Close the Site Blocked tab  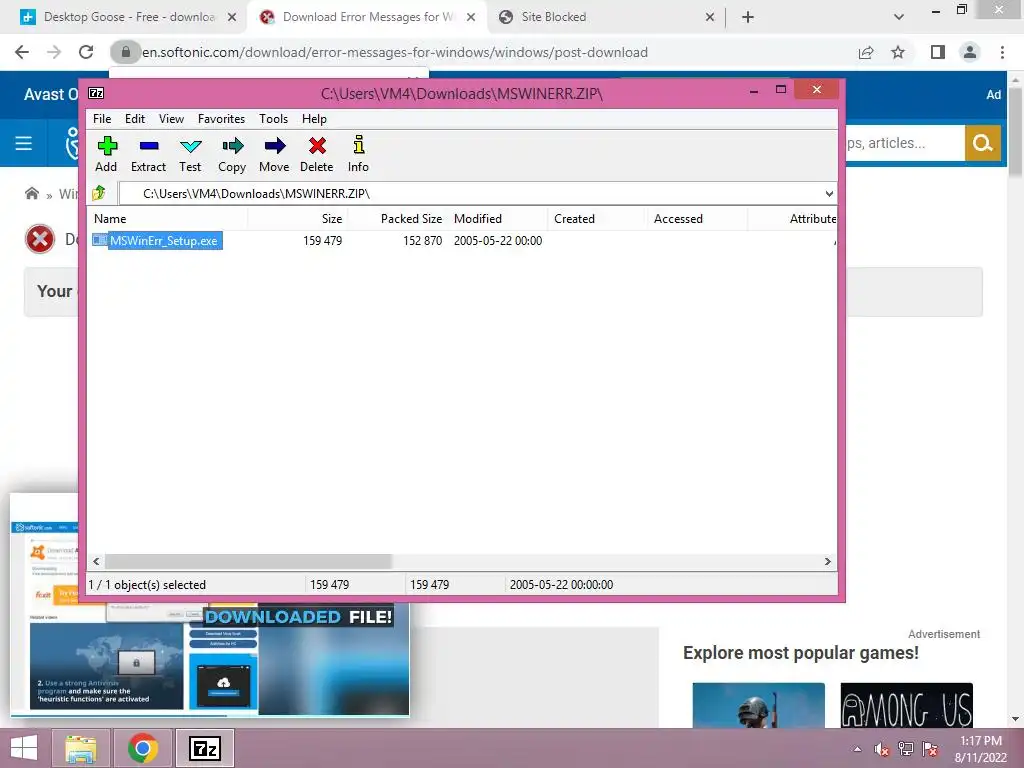coord(710,18)
